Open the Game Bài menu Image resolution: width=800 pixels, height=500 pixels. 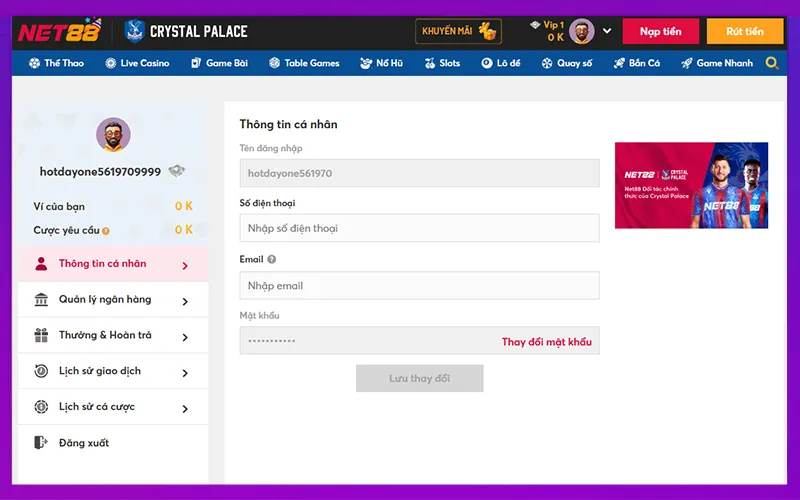coord(219,63)
